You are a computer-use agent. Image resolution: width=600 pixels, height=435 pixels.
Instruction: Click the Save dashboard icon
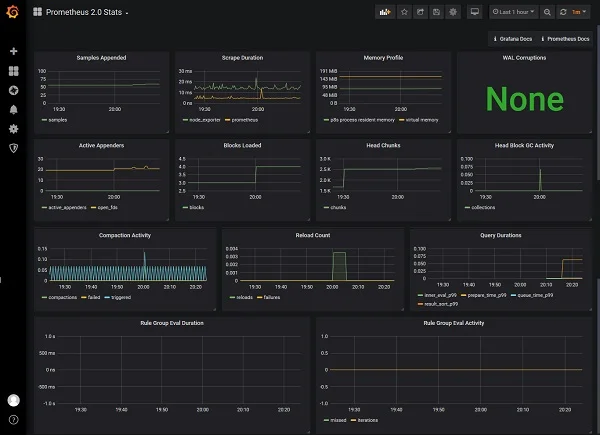coord(436,12)
